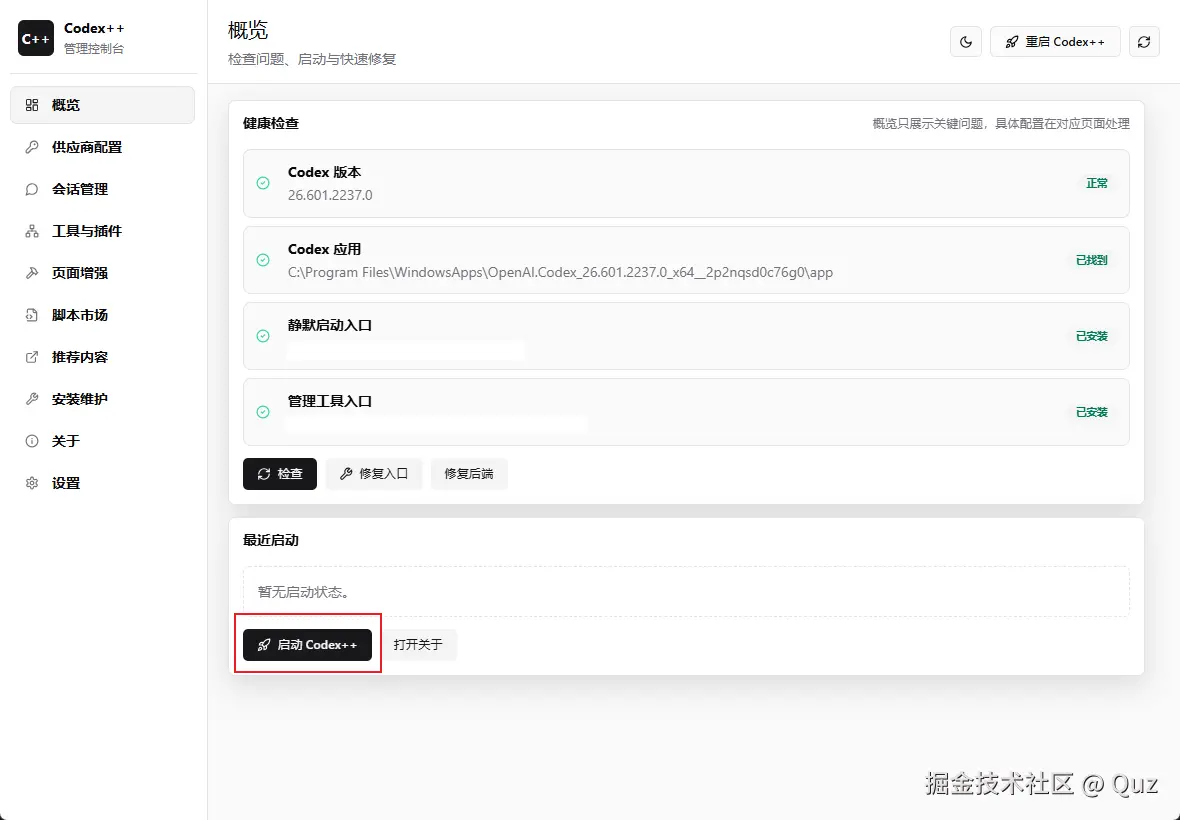Click the check icon in 静默启动入口 row

coord(263,336)
